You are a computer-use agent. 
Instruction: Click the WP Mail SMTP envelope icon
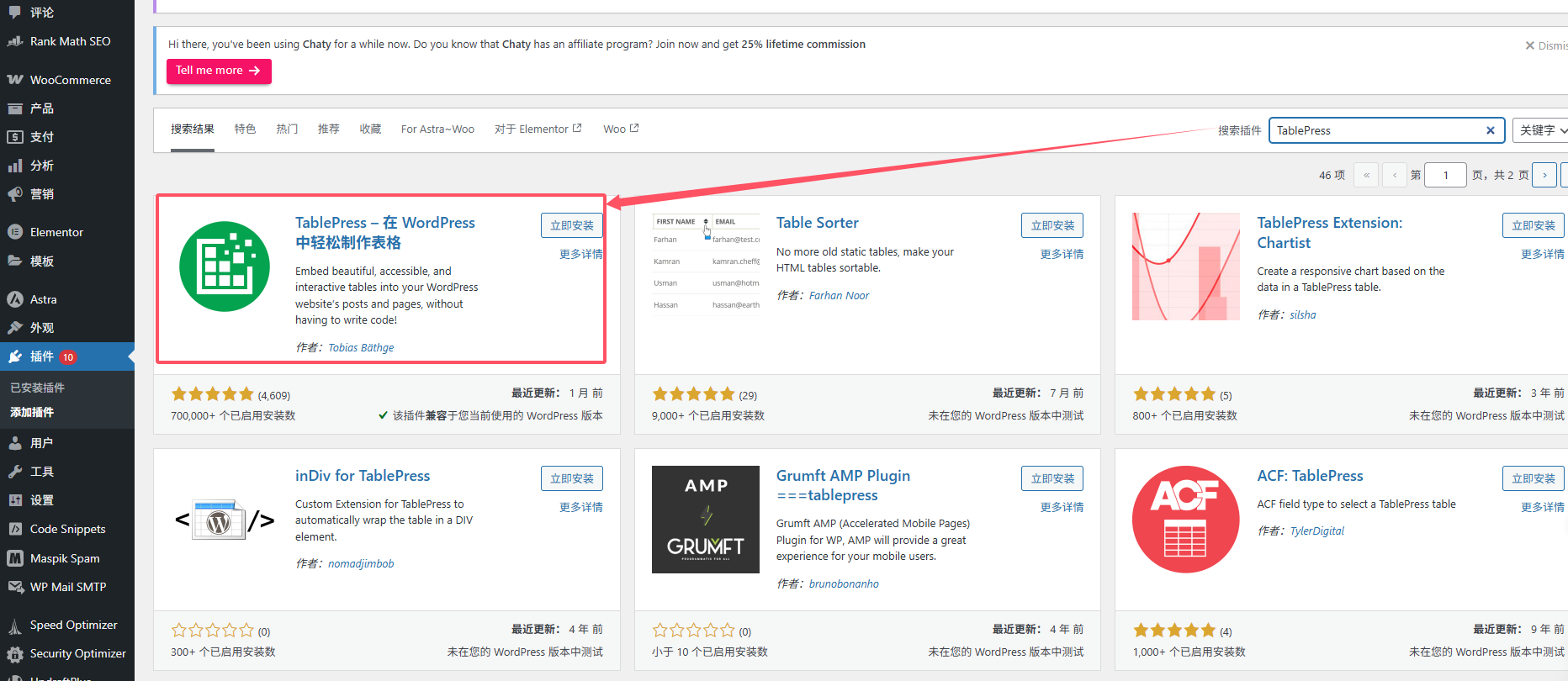[x=15, y=587]
